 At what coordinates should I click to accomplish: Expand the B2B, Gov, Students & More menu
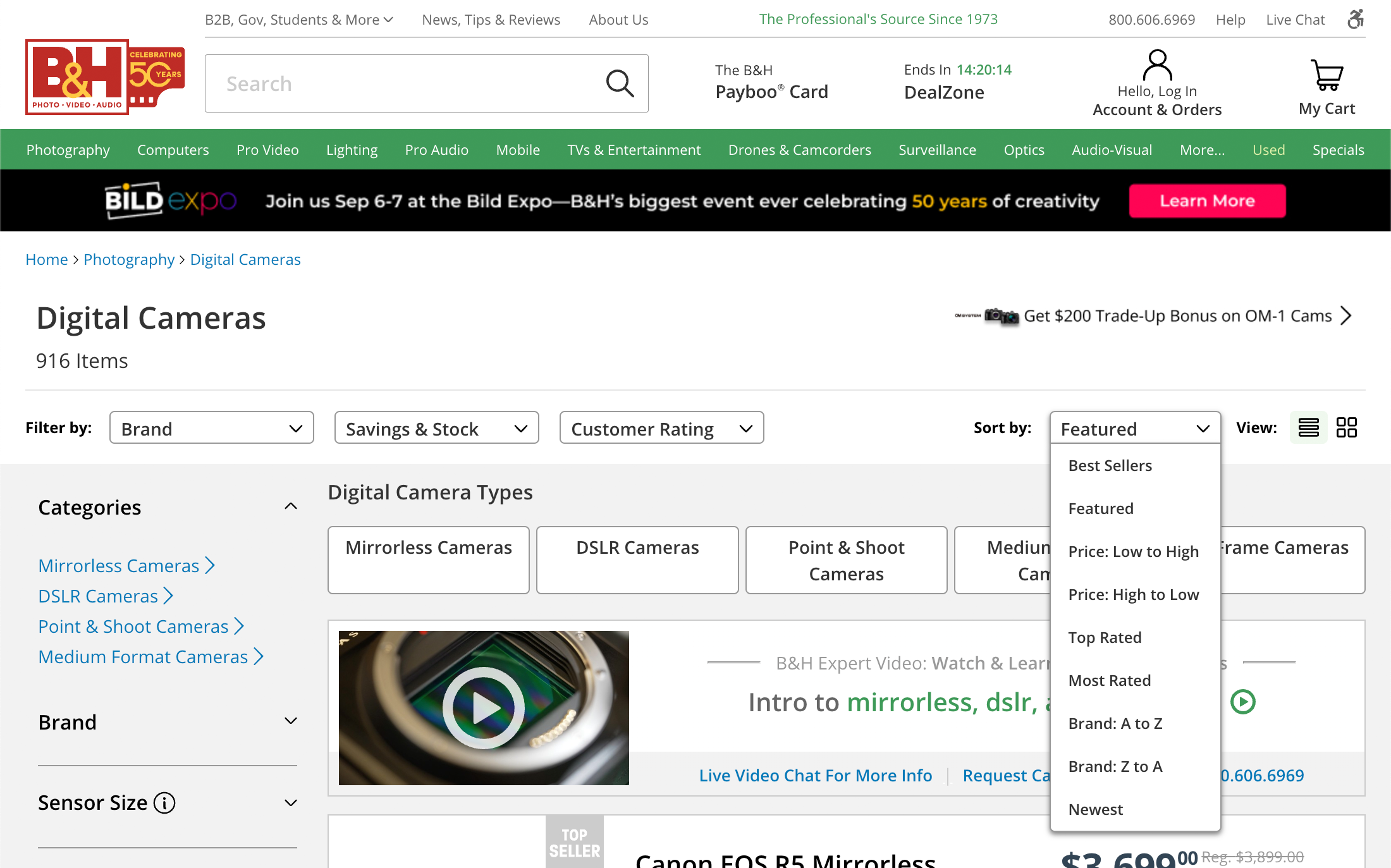pos(298,20)
